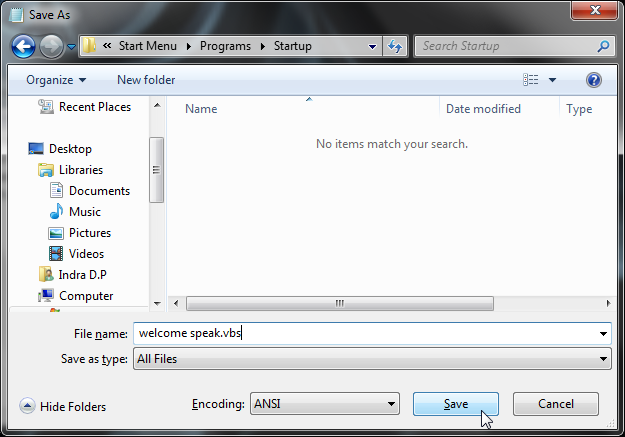
Task: Click the Videos filmstrip icon
Action: coord(56,254)
